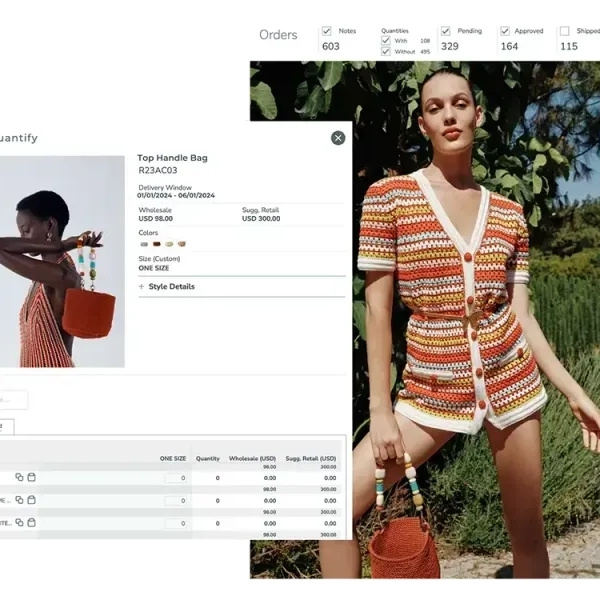Image resolution: width=600 pixels, height=600 pixels.
Task: Enable the Shipped orders checkbox
Action: point(565,31)
